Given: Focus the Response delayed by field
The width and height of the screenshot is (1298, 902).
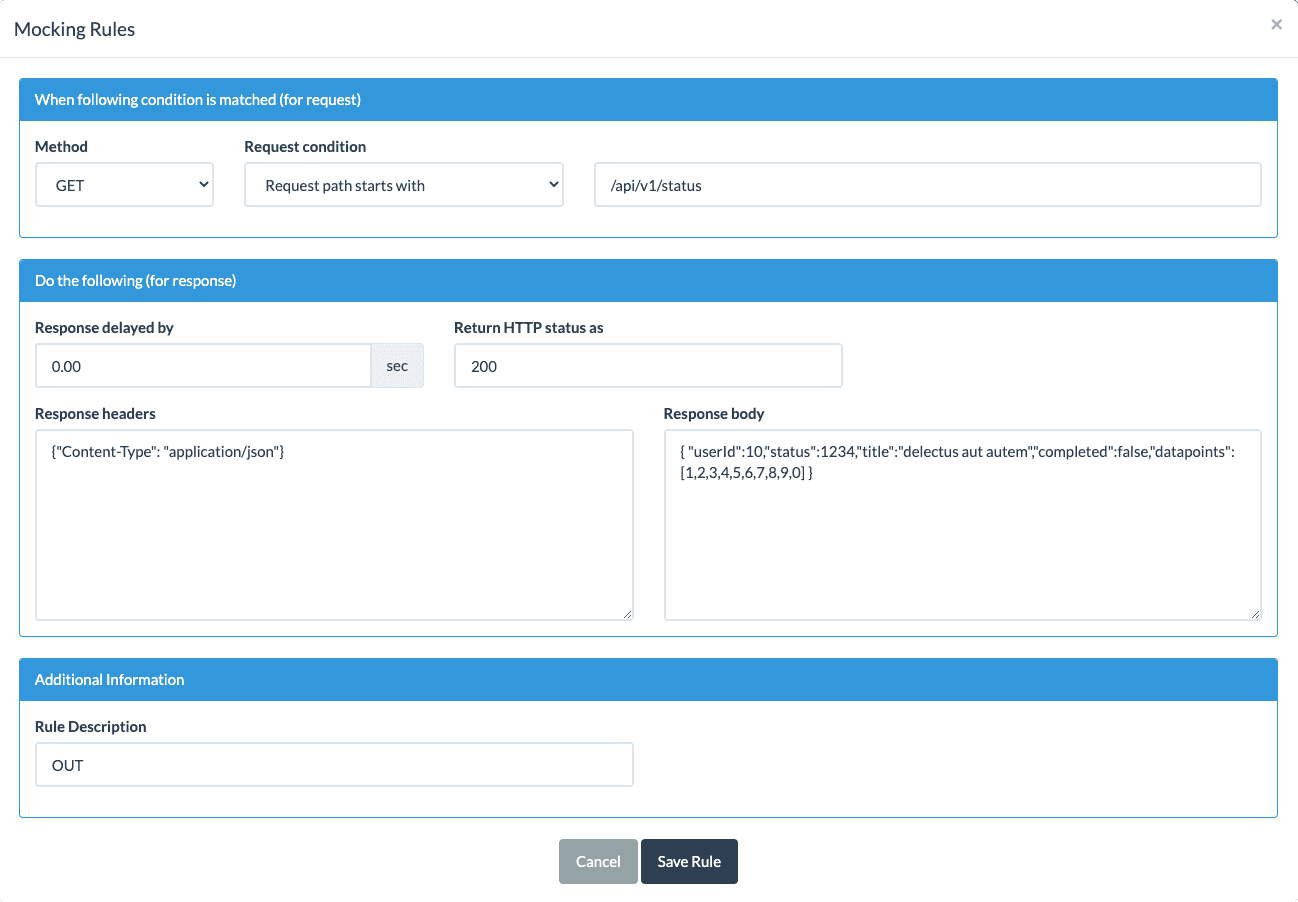Looking at the screenshot, I should pyautogui.click(x=203, y=366).
